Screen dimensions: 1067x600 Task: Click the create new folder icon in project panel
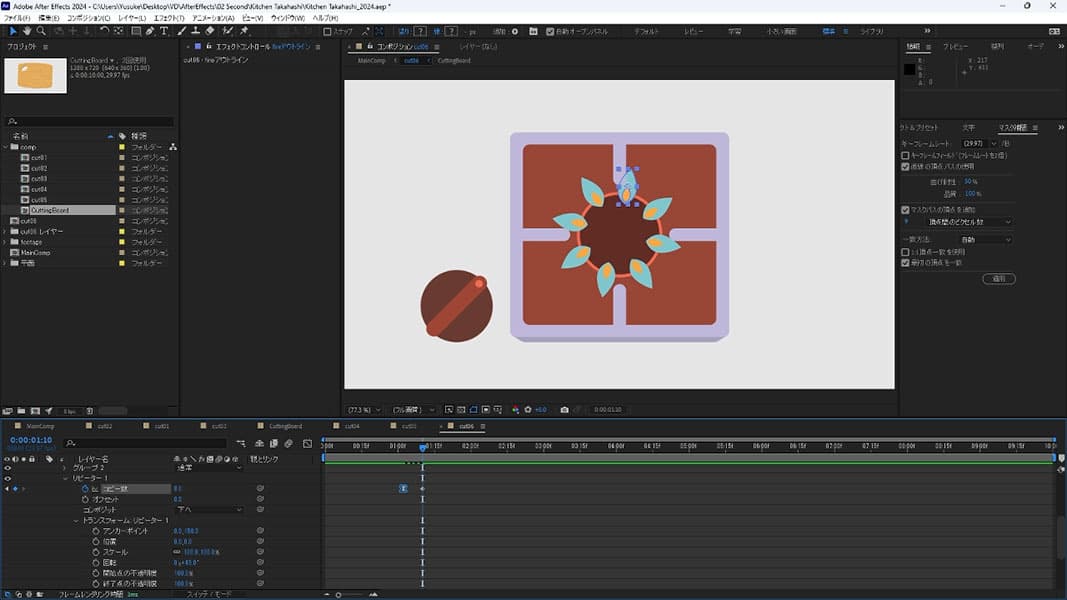point(21,411)
